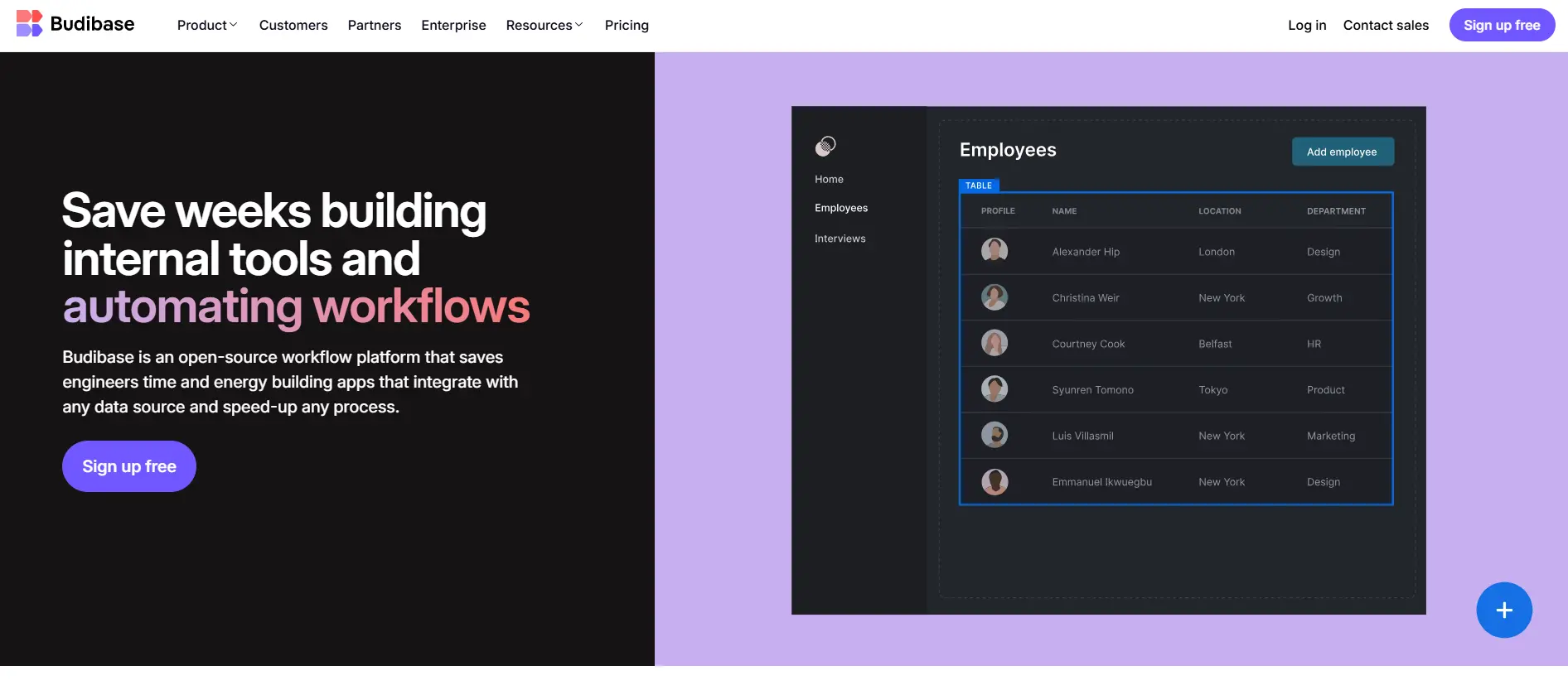The image size is (1568, 685).
Task: Click the TABLE label tag
Action: click(979, 186)
